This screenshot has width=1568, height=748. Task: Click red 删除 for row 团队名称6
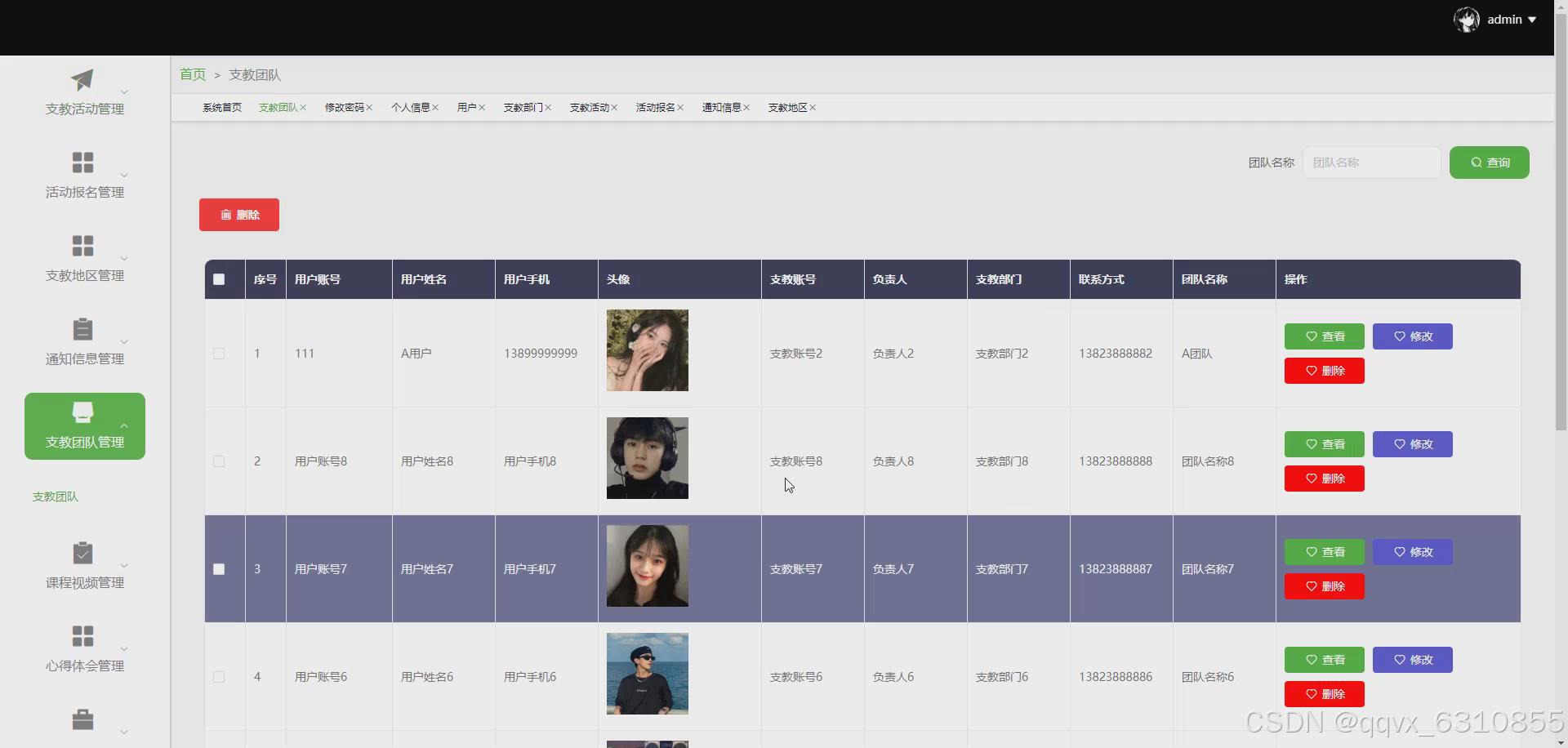pos(1324,694)
